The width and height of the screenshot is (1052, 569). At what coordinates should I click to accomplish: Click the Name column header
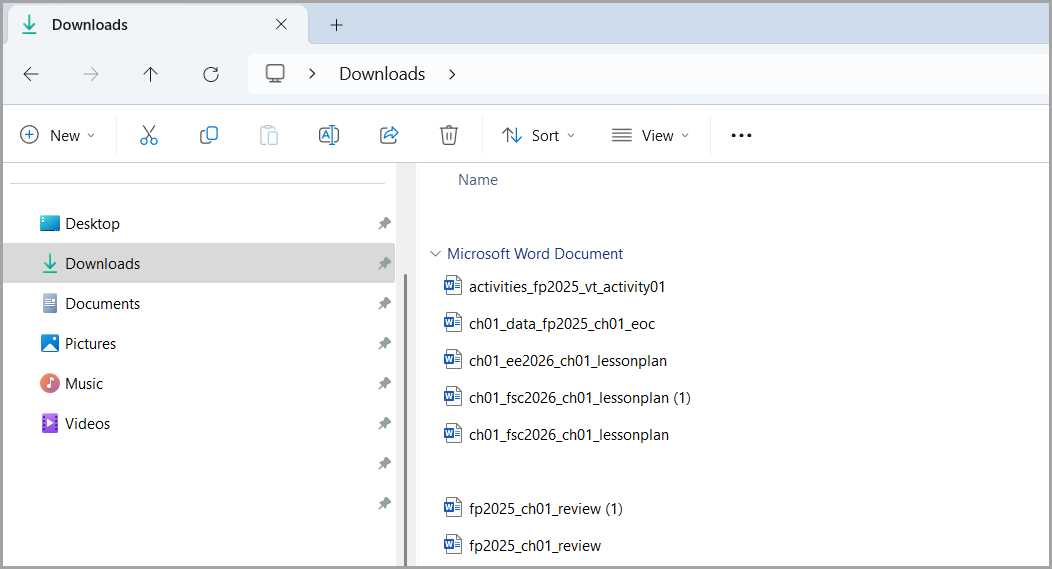pos(478,180)
